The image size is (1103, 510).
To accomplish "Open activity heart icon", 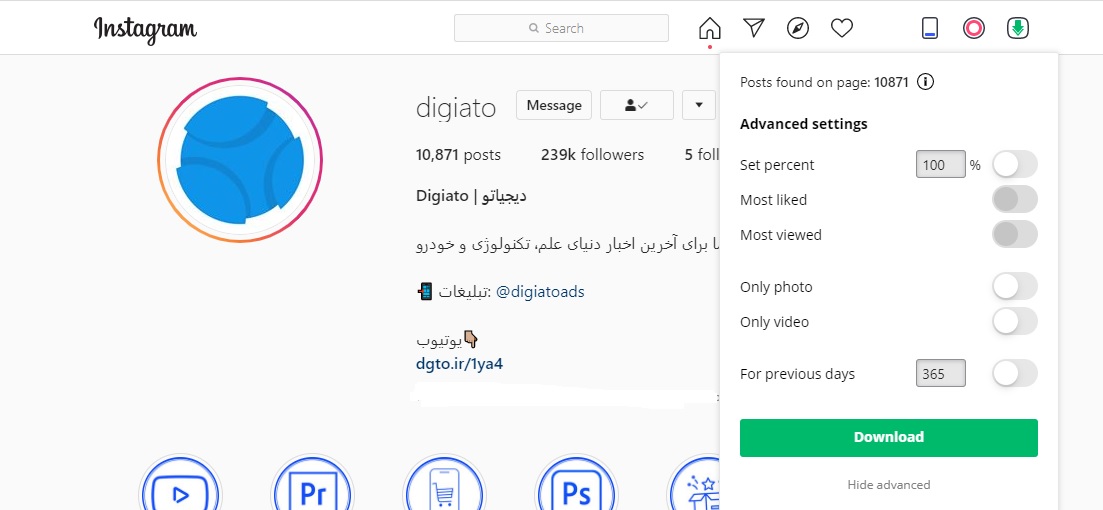I will (842, 28).
